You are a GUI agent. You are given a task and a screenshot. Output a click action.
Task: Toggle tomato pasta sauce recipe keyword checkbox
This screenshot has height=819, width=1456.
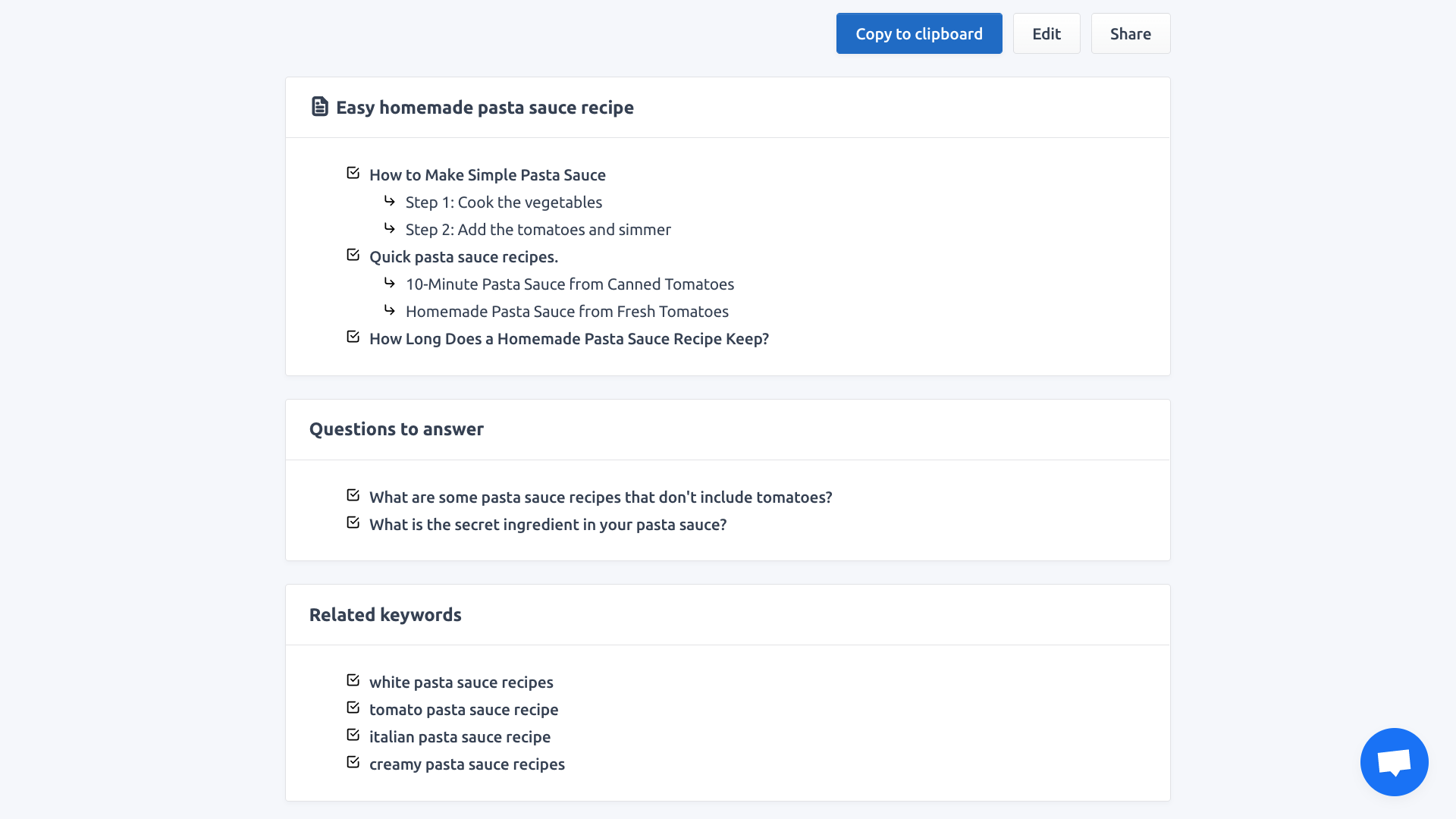[353, 708]
